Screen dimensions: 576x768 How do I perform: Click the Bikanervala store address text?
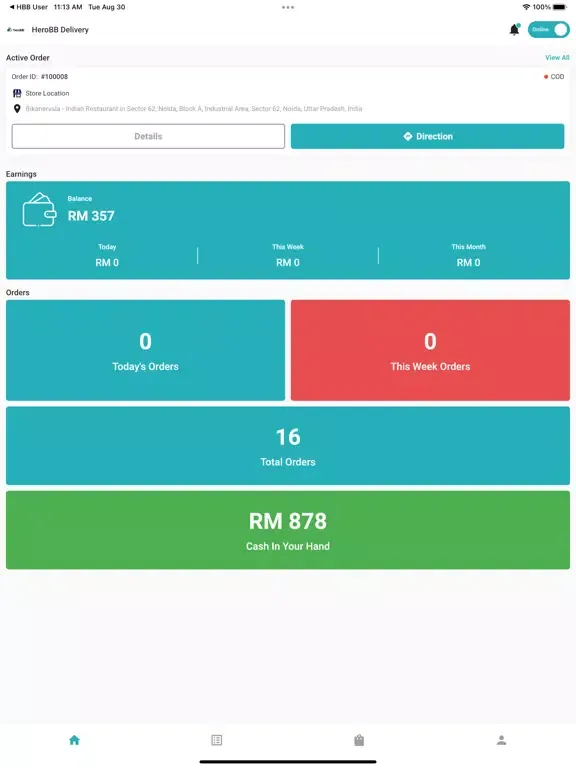coord(194,109)
